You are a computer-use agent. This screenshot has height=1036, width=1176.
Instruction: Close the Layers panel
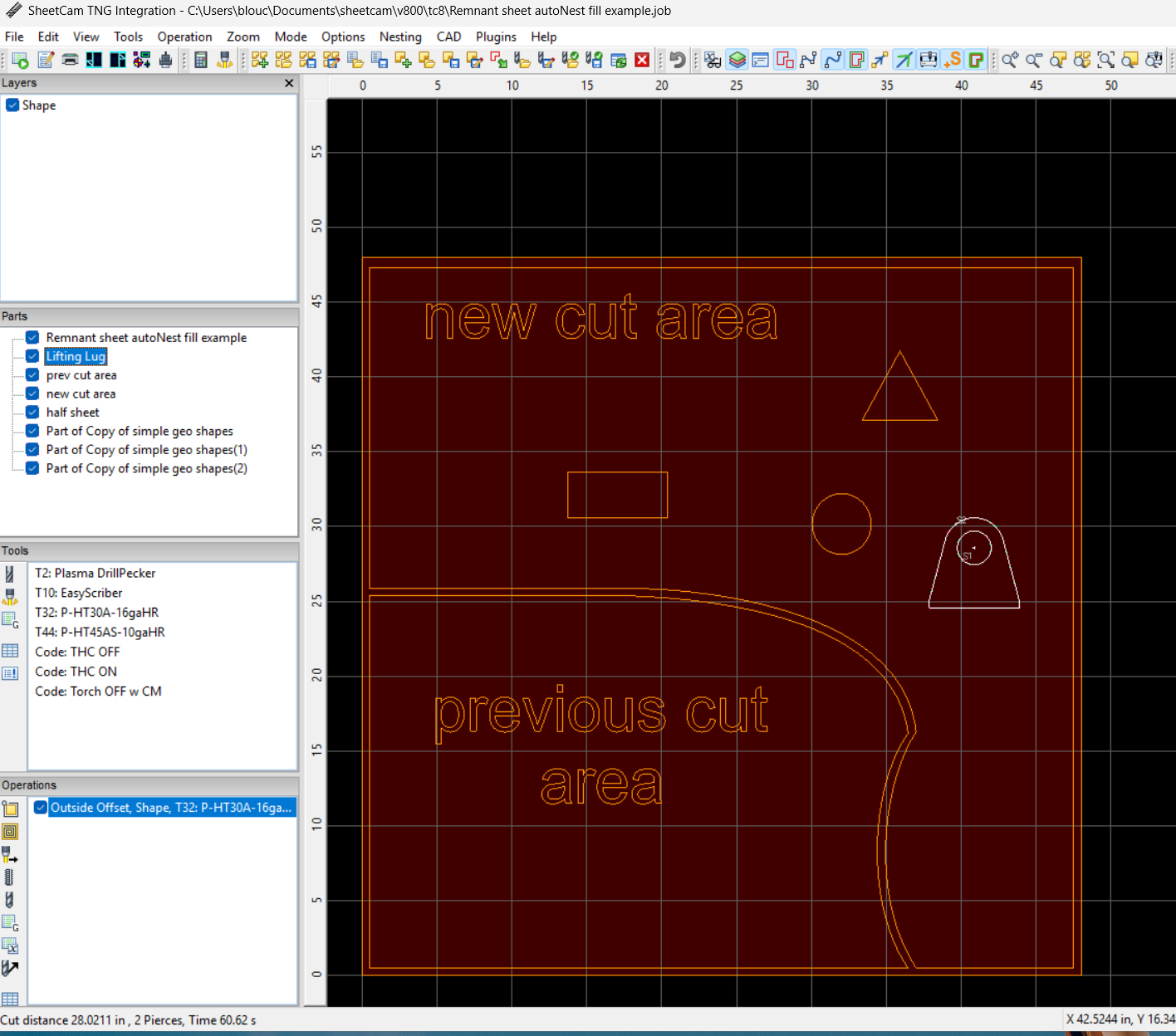[x=289, y=83]
